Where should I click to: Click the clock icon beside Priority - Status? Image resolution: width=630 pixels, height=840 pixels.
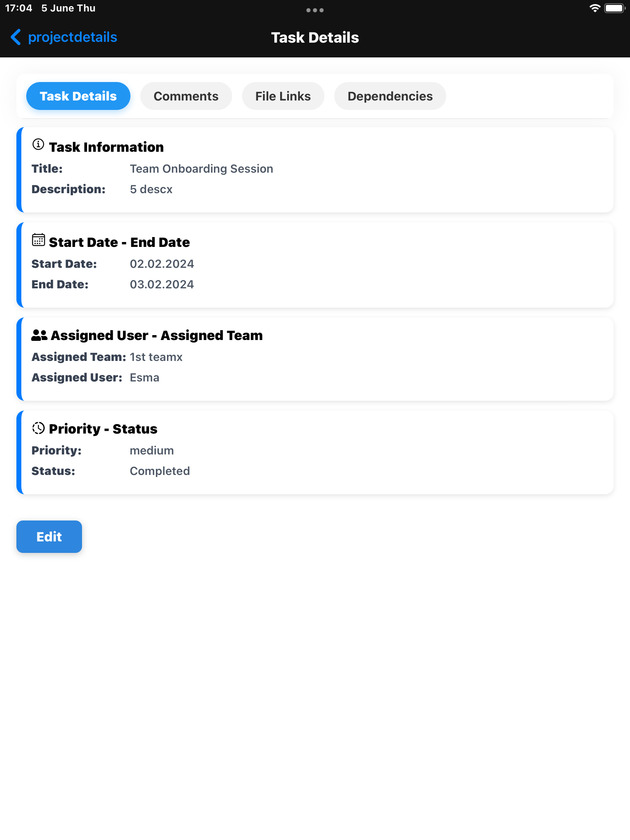click(x=38, y=428)
